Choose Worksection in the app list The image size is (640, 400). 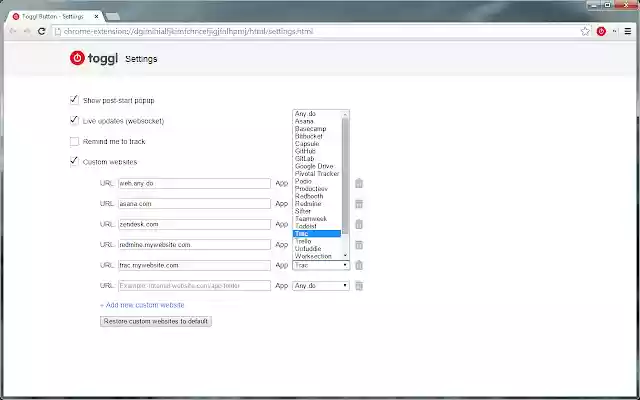click(x=317, y=256)
